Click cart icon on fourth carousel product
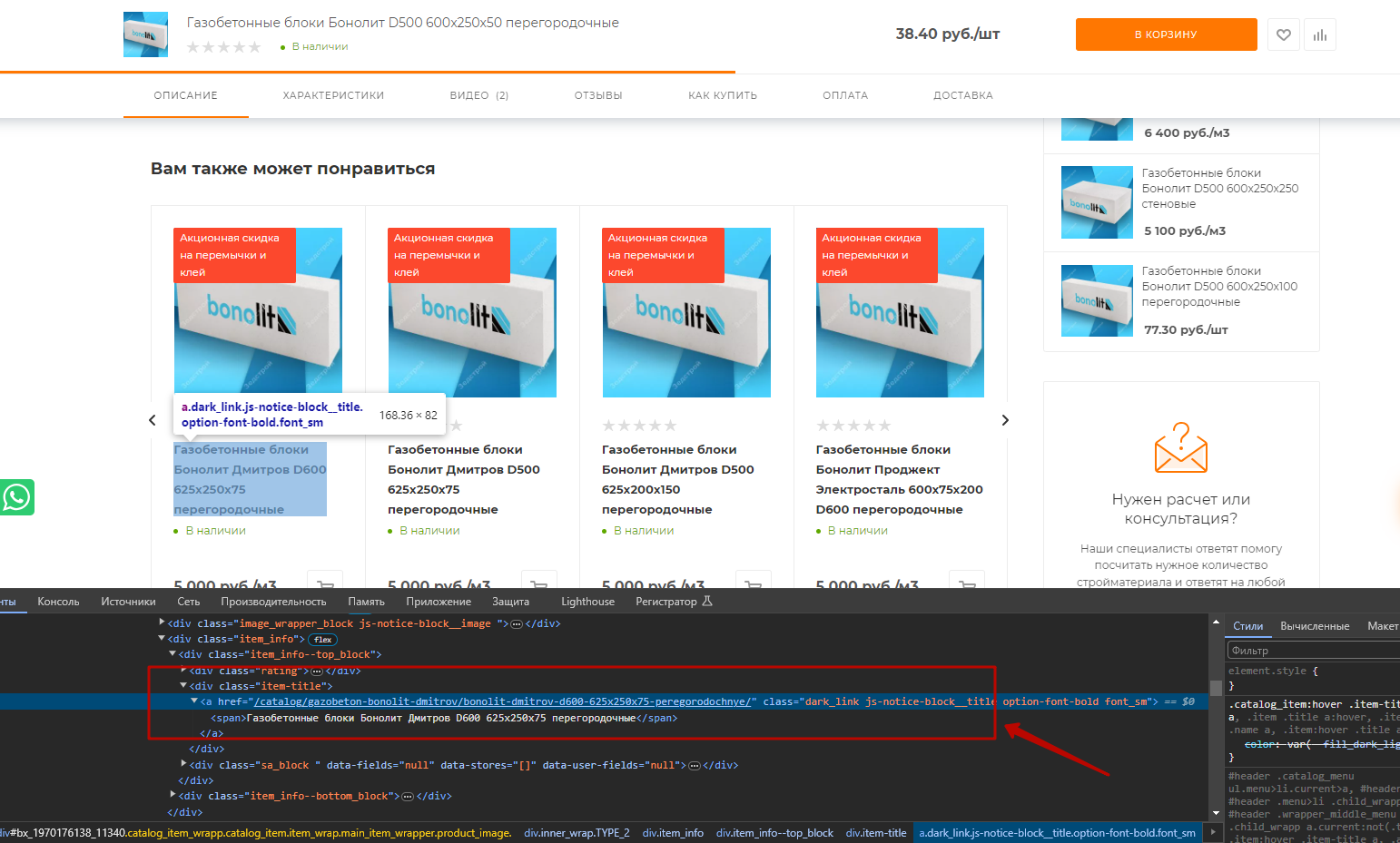Viewport: 1400px width, 843px height. pyautogui.click(x=967, y=583)
